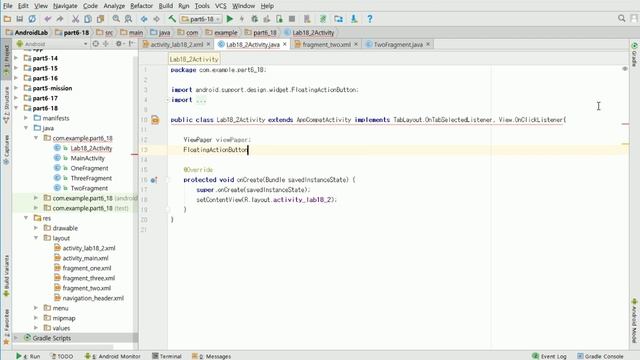The width and height of the screenshot is (640, 360).
Task: Click the override gutter icon beside onCreate
Action: 153,180
